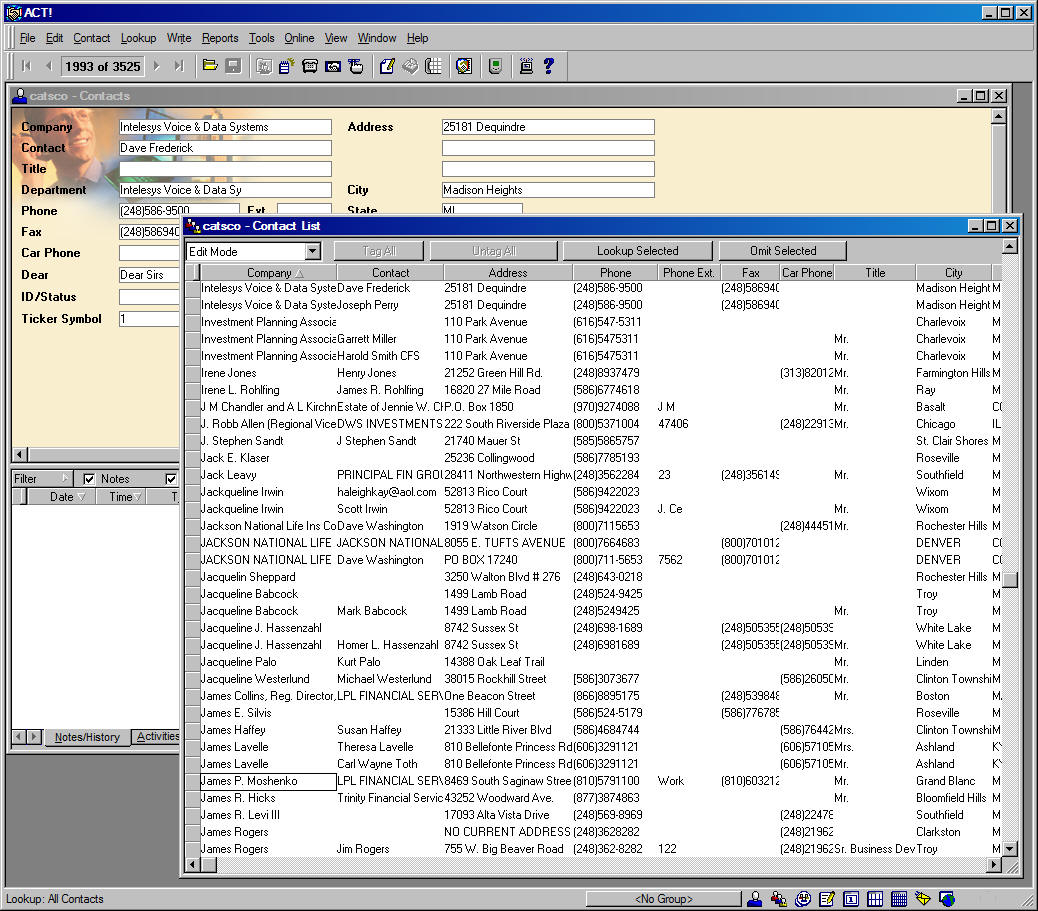The width and height of the screenshot is (1038, 911).
Task: Click the open file folder icon
Action: [210, 66]
